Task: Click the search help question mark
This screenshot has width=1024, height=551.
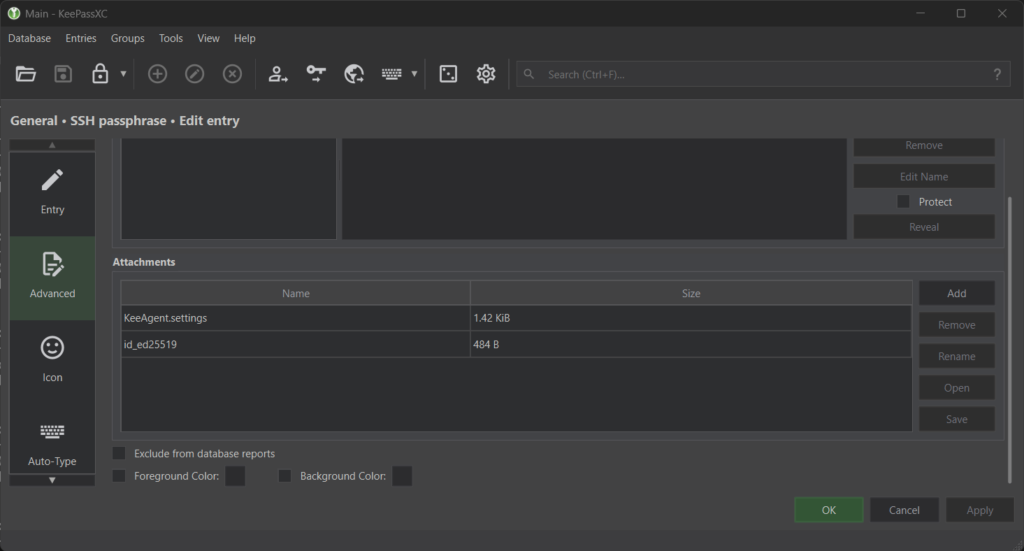Action: pos(997,74)
